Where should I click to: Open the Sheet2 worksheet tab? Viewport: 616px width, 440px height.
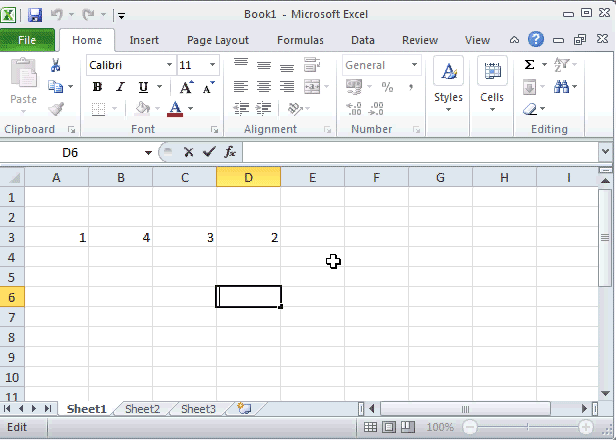(x=142, y=409)
